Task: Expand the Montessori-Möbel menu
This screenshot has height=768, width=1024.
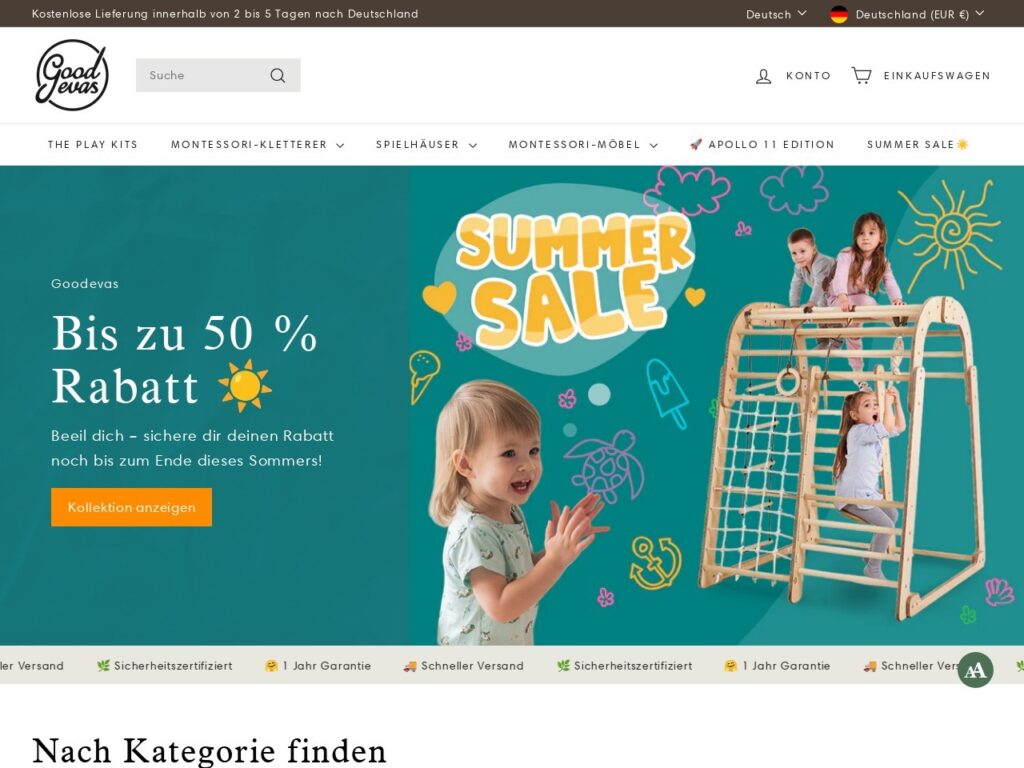Action: [583, 144]
